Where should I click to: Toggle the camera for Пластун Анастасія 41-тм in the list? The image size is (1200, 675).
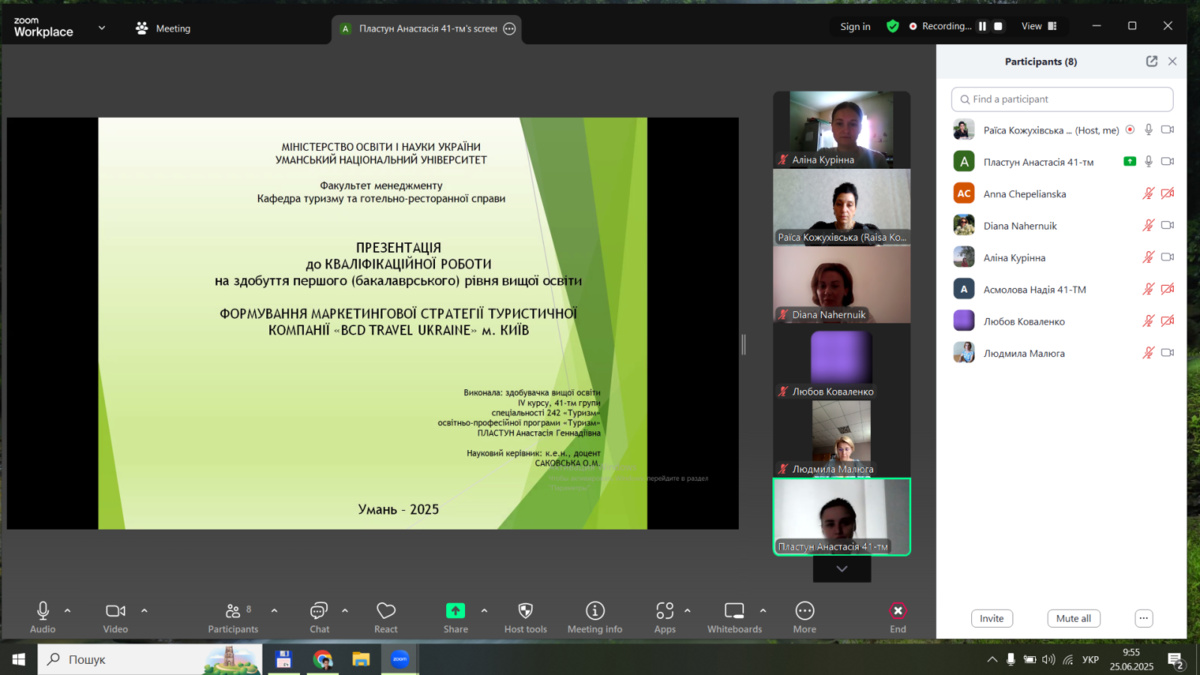click(x=1167, y=162)
